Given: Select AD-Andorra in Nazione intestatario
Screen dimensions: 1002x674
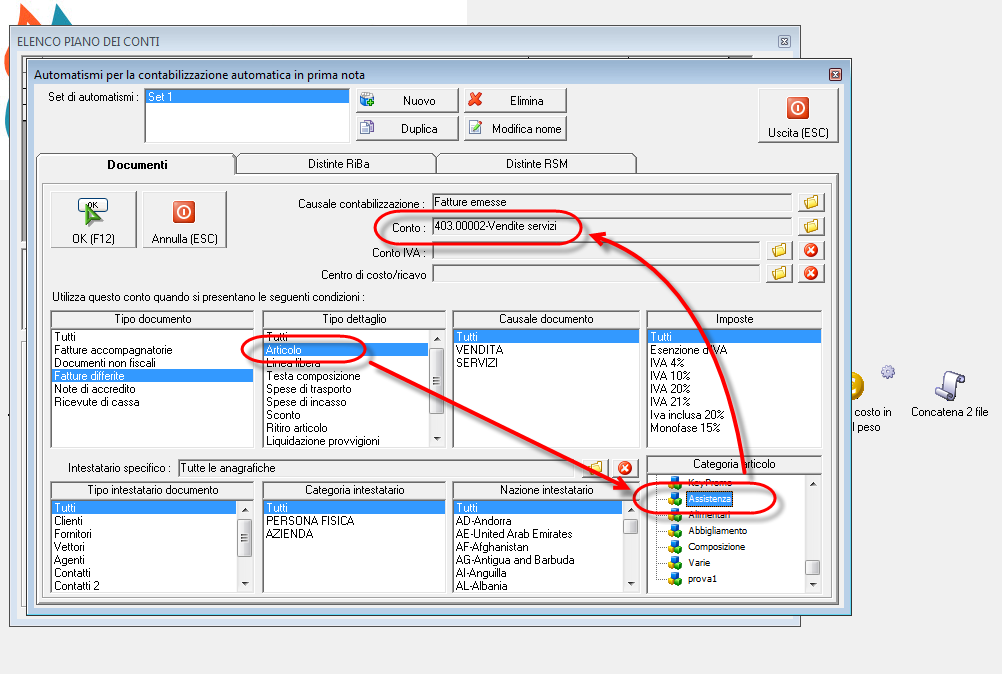Looking at the screenshot, I should click(538, 521).
